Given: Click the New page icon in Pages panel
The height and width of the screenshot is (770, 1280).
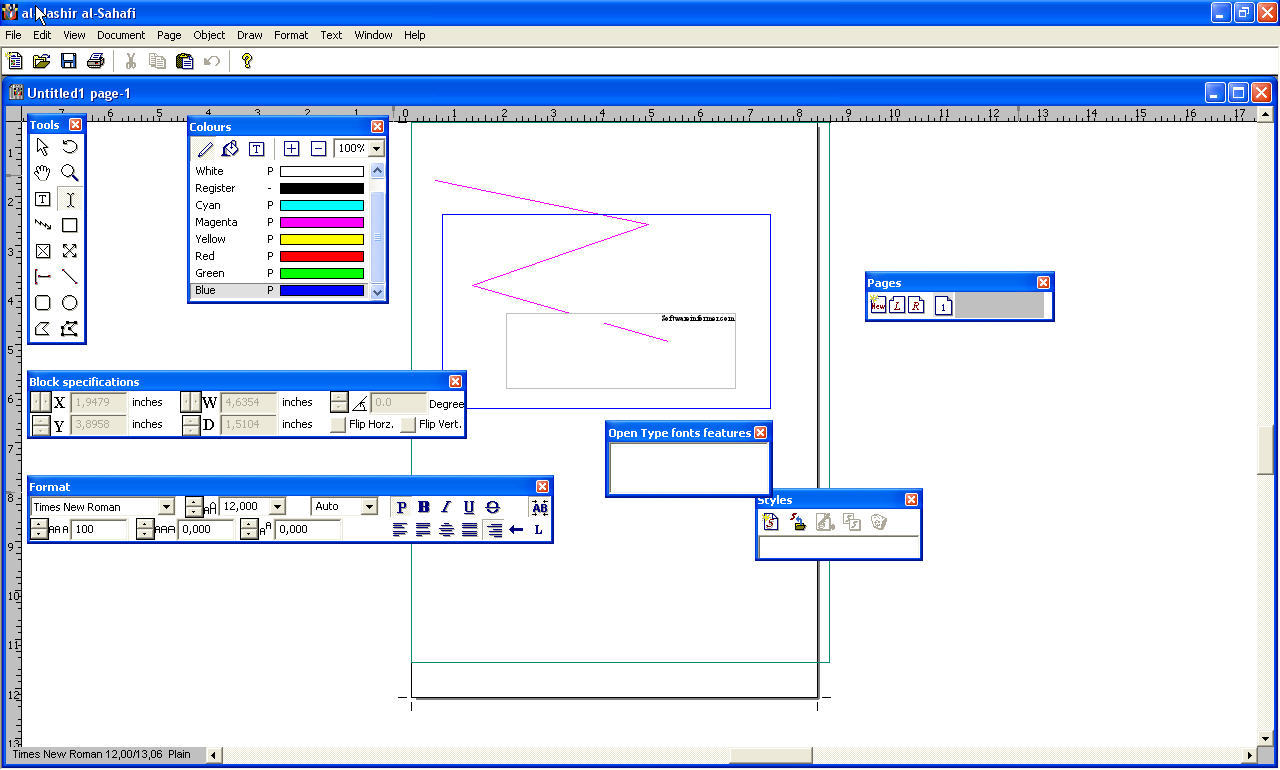Looking at the screenshot, I should 878,305.
